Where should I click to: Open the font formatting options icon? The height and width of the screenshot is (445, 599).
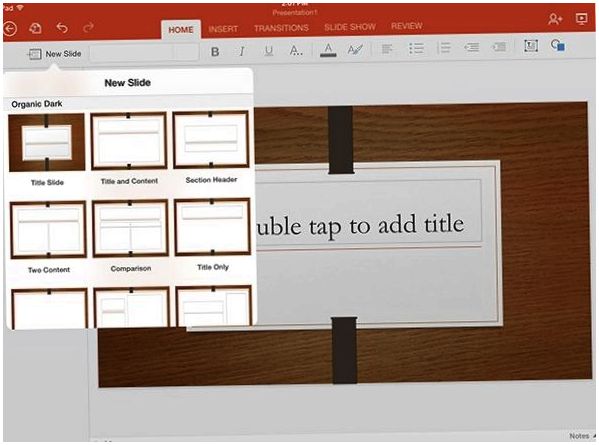coord(296,50)
